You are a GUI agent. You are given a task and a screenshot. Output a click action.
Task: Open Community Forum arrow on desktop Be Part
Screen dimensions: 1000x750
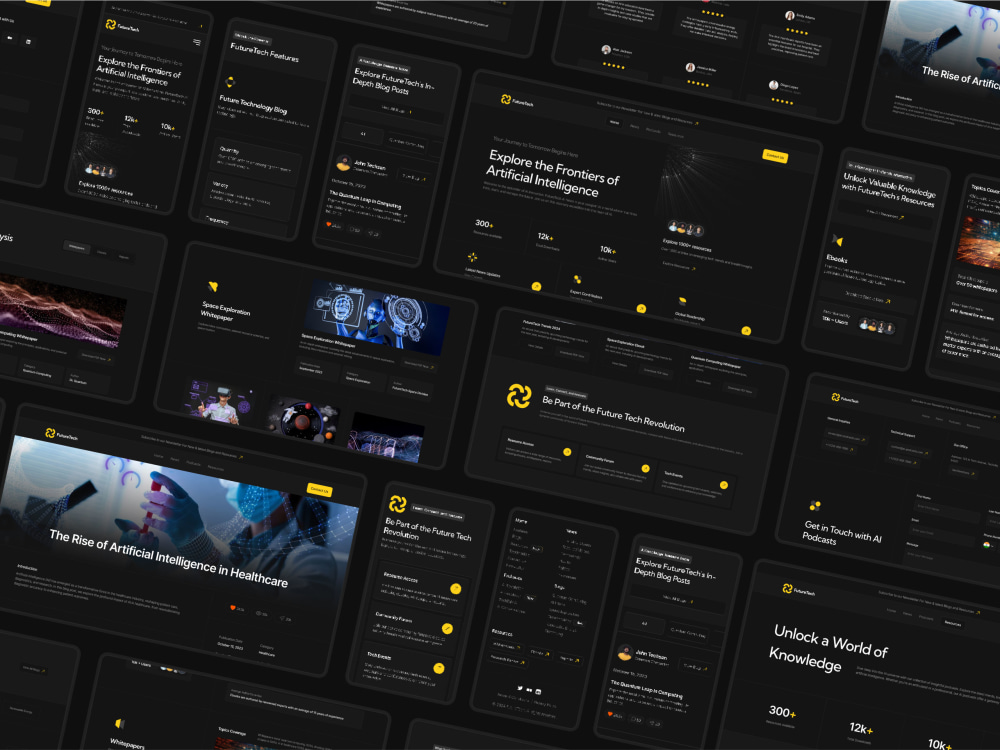tap(645, 469)
